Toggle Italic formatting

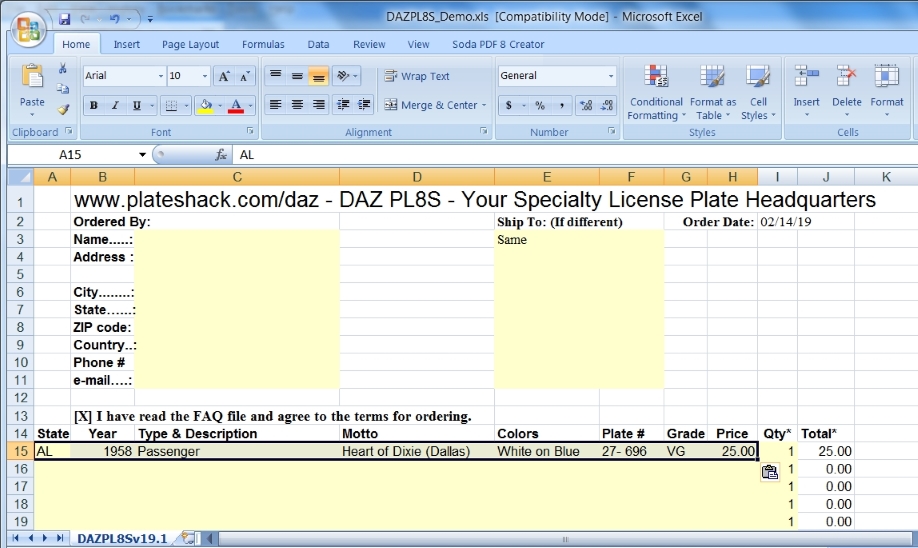115,105
